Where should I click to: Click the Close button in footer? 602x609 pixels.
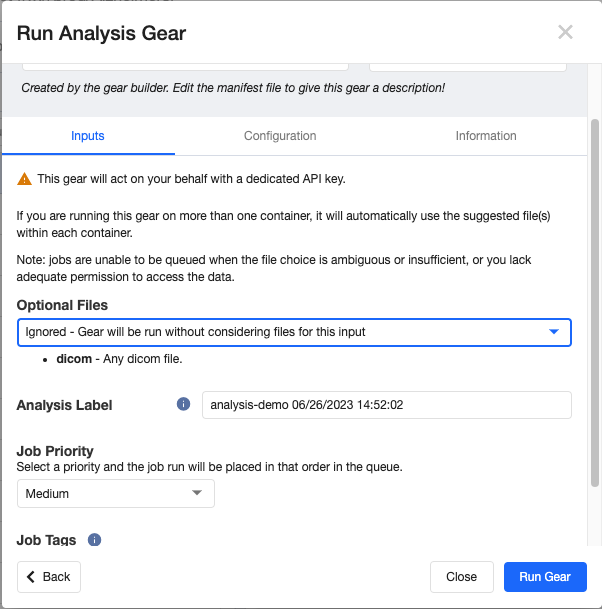pyautogui.click(x=461, y=577)
